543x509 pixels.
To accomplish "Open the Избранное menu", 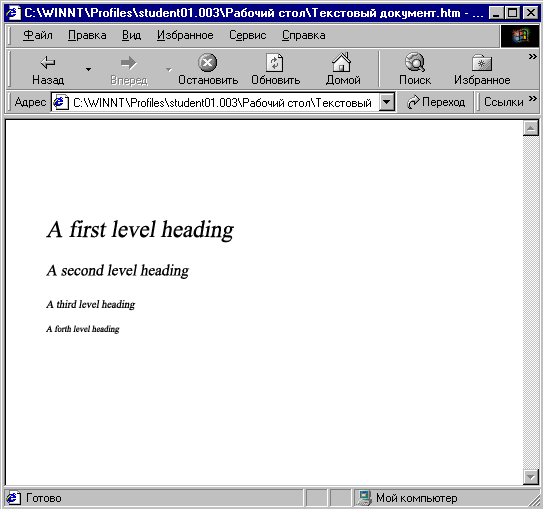I will tap(185, 35).
